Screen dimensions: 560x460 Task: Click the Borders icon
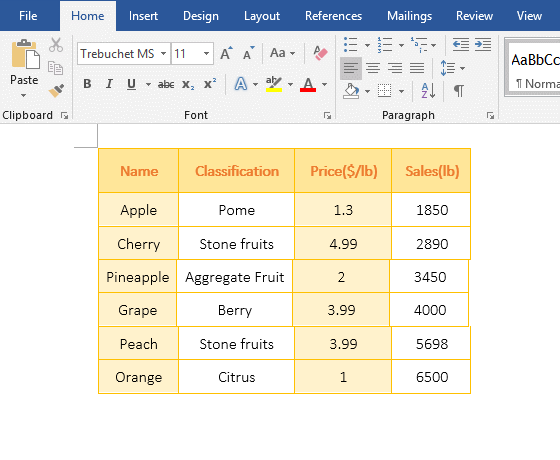385,91
